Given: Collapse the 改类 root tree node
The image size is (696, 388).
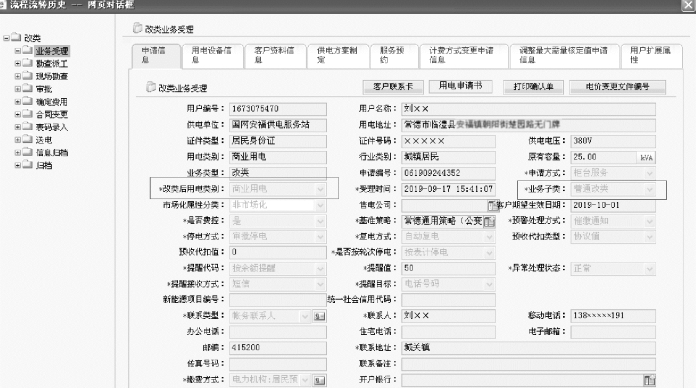Looking at the screenshot, I should (x=6, y=38).
